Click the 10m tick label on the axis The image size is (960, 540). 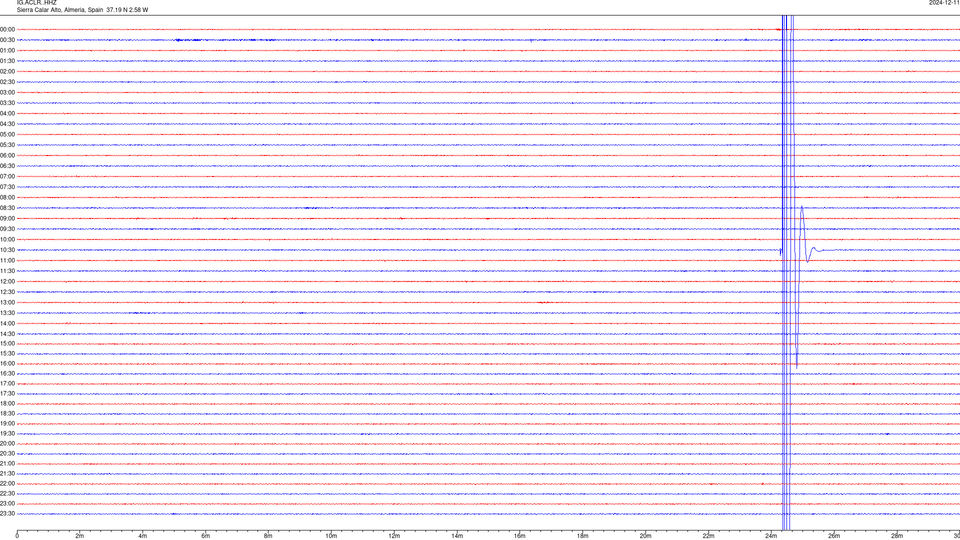[x=331, y=536]
